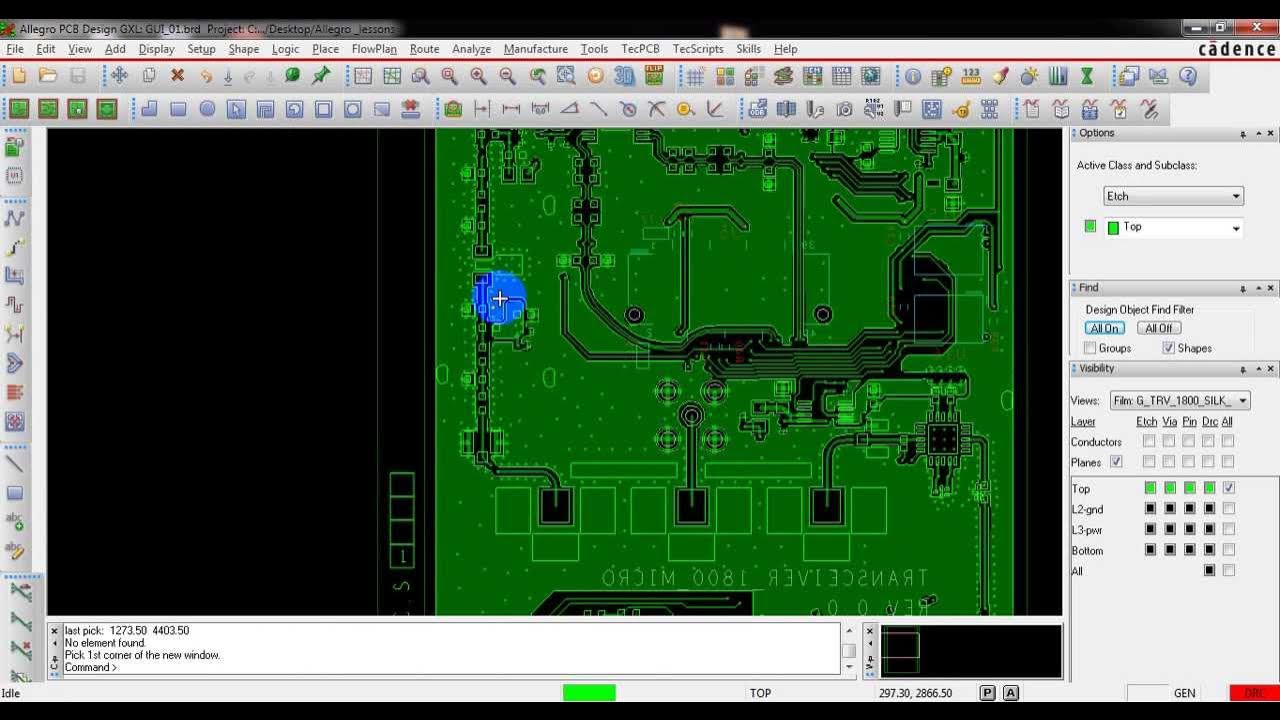Toggle the Grid icon in toolbar
1280x720 pixels.
[x=695, y=76]
